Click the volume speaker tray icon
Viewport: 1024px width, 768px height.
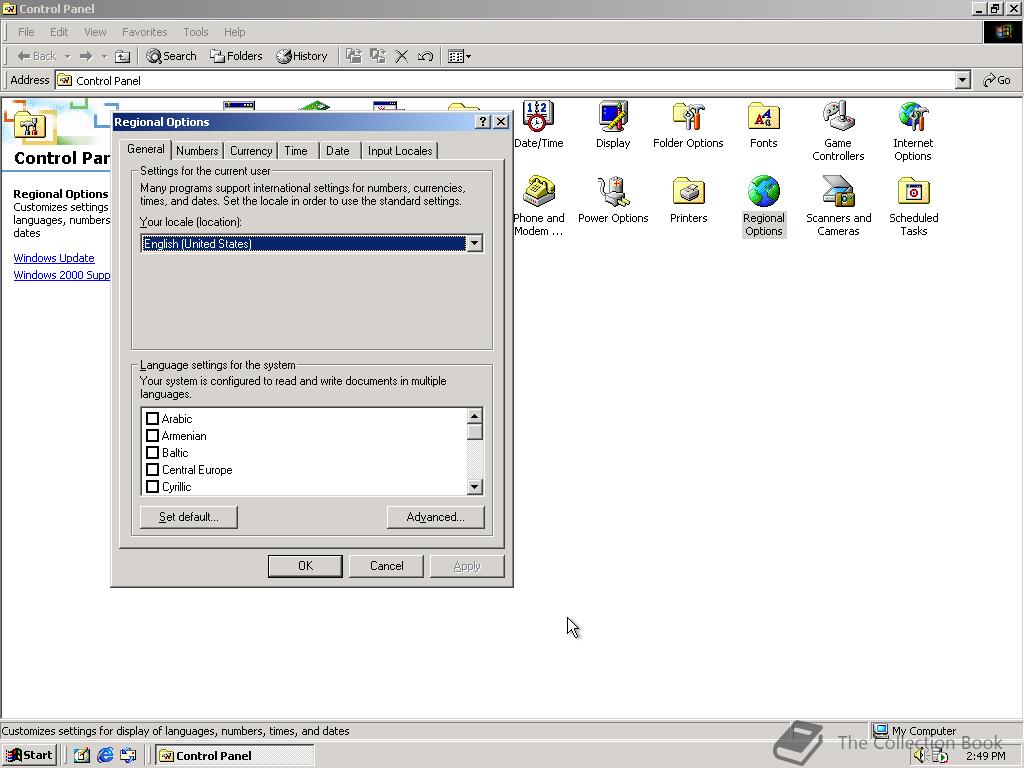tap(920, 756)
